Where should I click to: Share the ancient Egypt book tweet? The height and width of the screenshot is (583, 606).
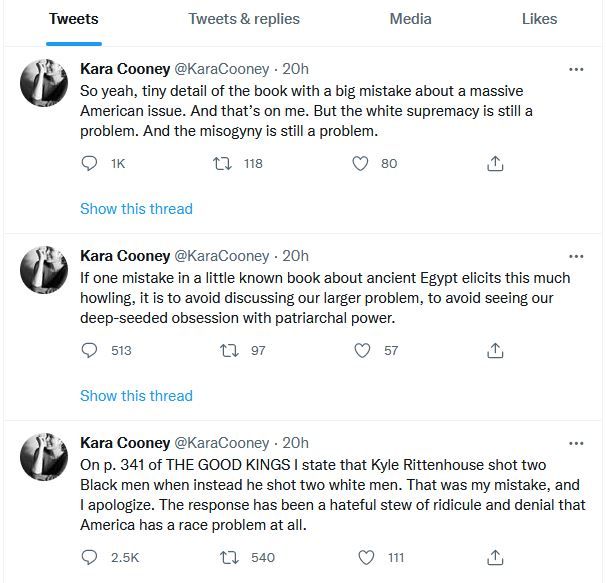pyautogui.click(x=495, y=350)
